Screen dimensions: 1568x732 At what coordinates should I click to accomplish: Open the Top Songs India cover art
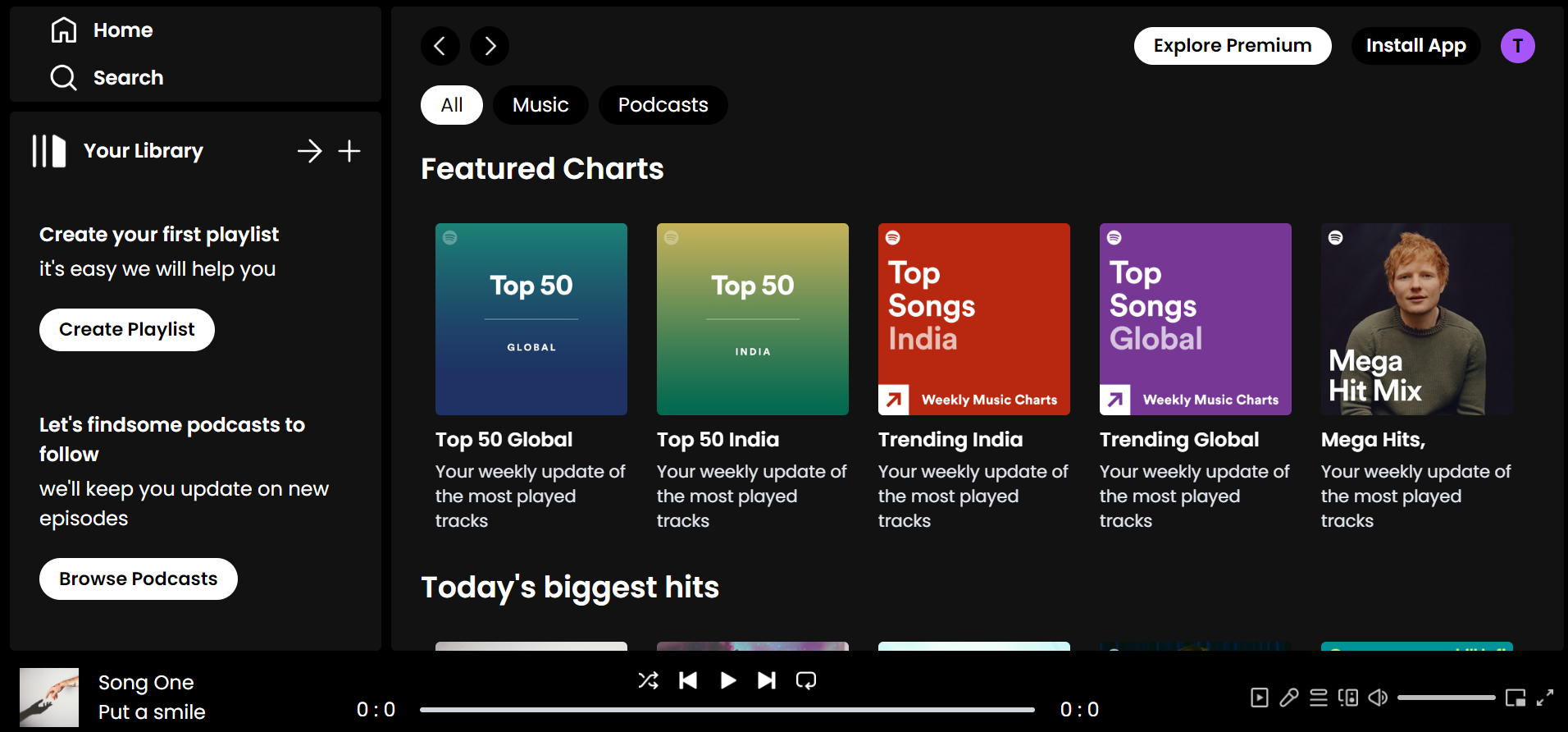[x=974, y=319]
